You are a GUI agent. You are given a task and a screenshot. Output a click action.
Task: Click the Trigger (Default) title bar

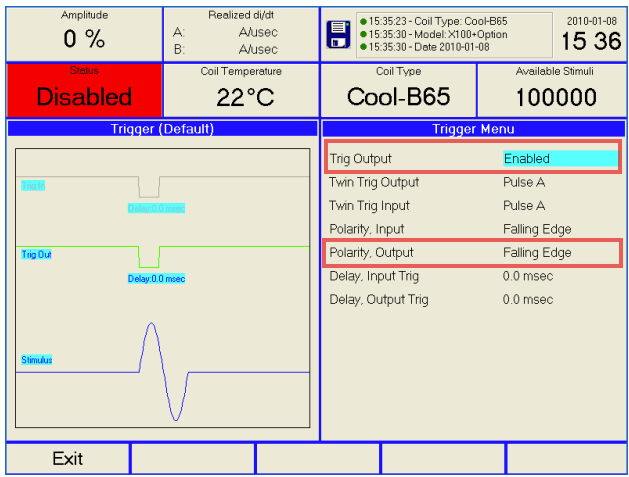(162, 129)
